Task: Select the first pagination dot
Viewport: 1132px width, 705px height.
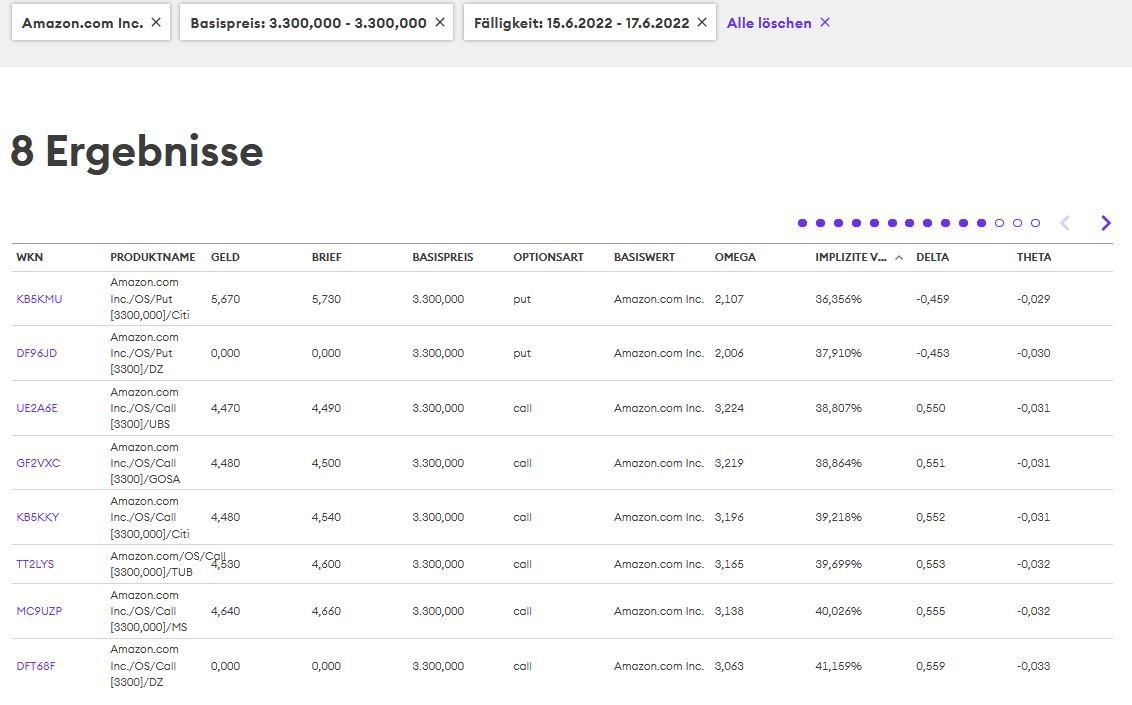Action: 802,223
